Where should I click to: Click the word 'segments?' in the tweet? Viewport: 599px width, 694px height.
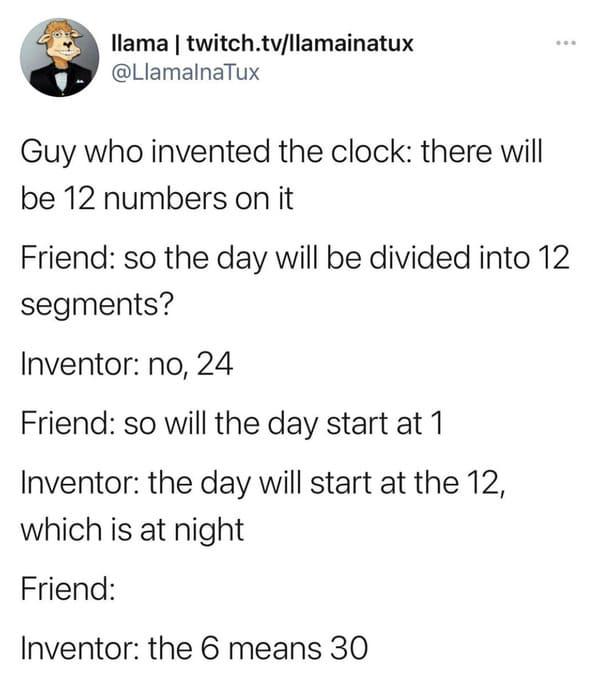pyautogui.click(x=97, y=305)
